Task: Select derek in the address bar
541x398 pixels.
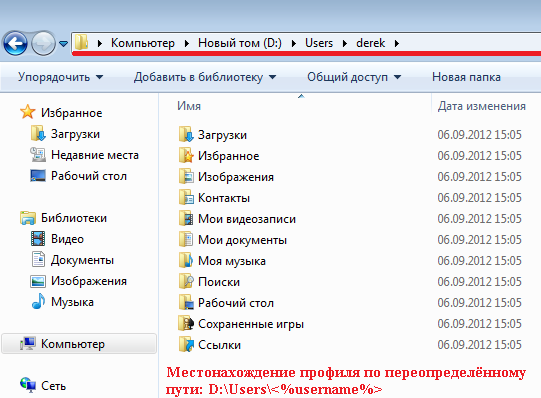Action: point(371,43)
